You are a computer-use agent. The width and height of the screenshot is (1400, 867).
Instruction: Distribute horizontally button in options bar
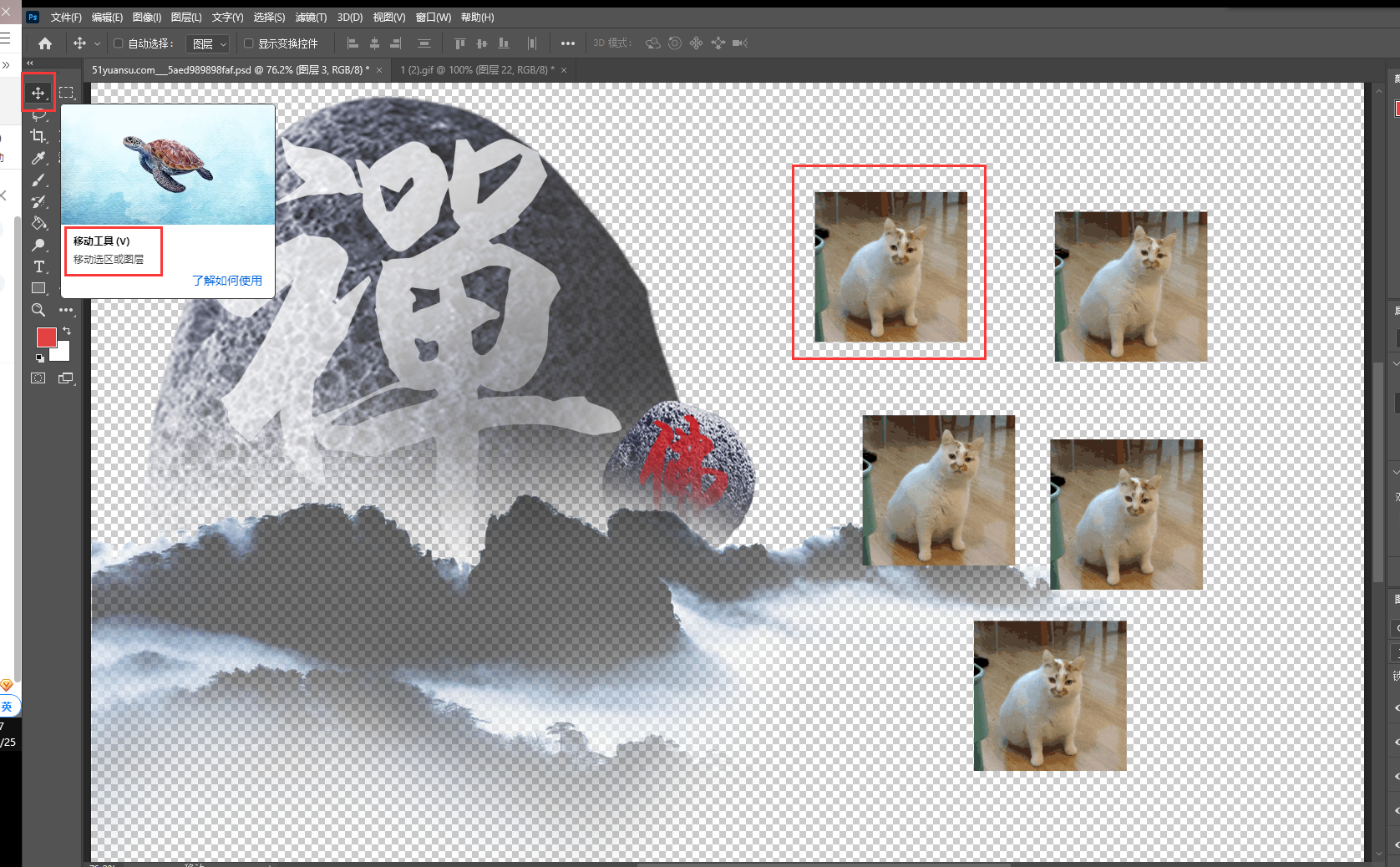coord(531,43)
